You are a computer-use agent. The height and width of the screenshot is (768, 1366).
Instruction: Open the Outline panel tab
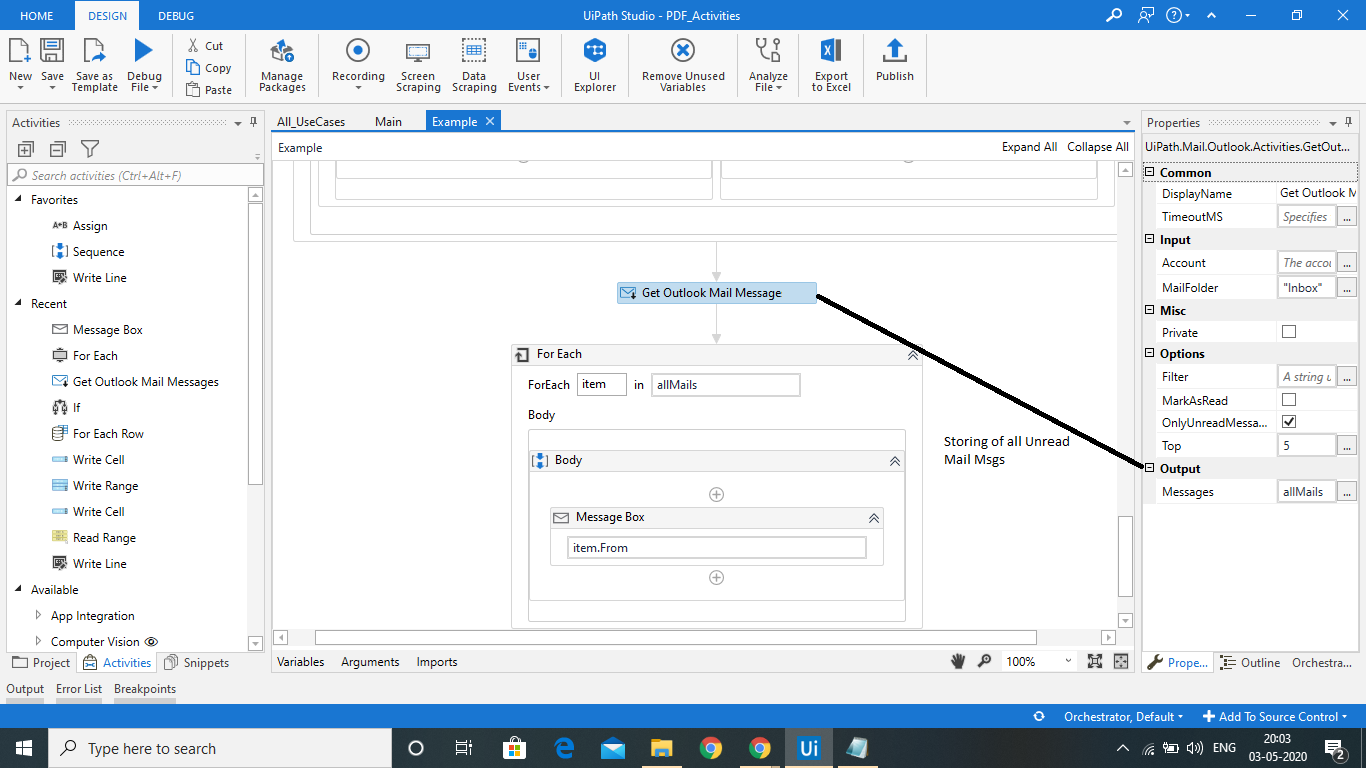(1250, 662)
